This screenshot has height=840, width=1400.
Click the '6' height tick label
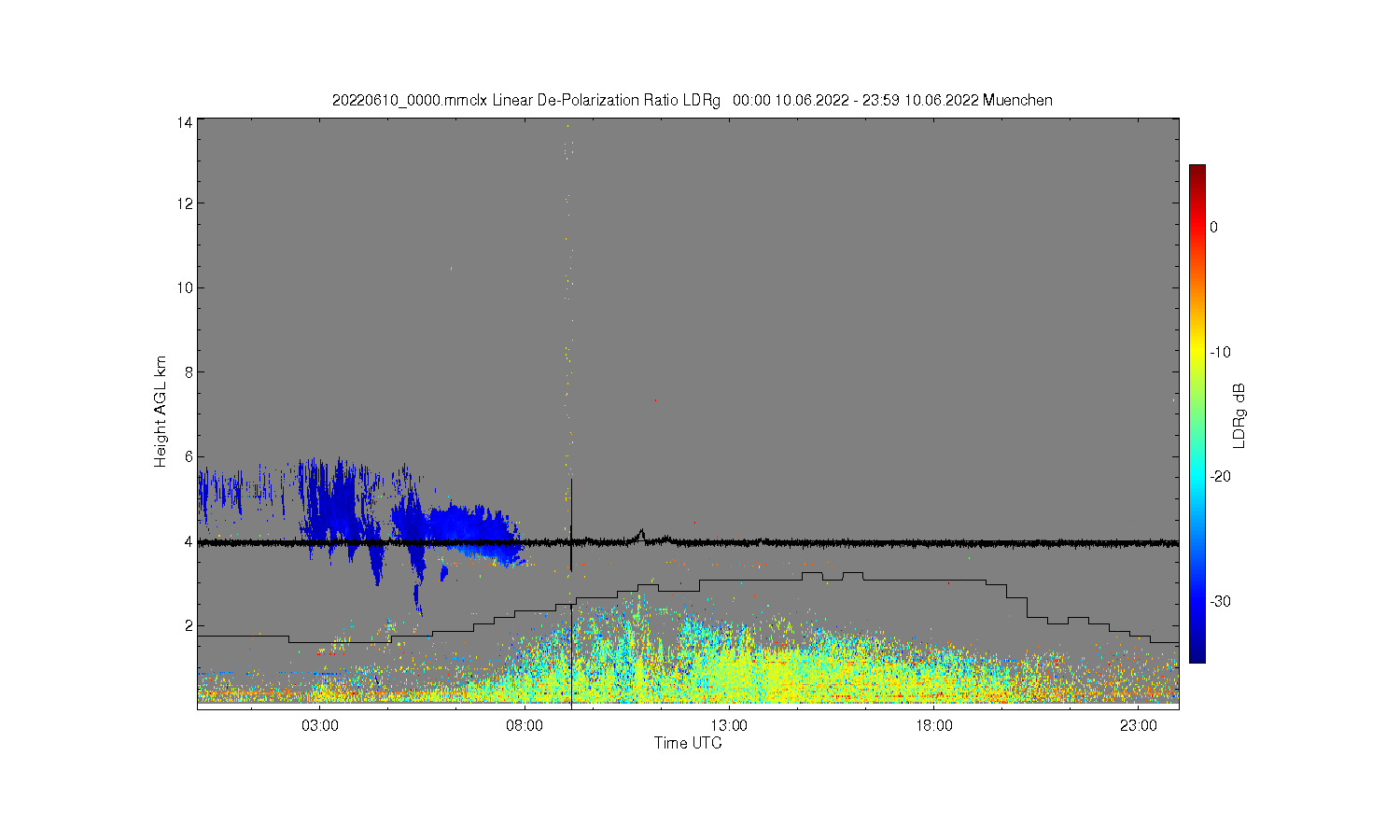pos(189,456)
